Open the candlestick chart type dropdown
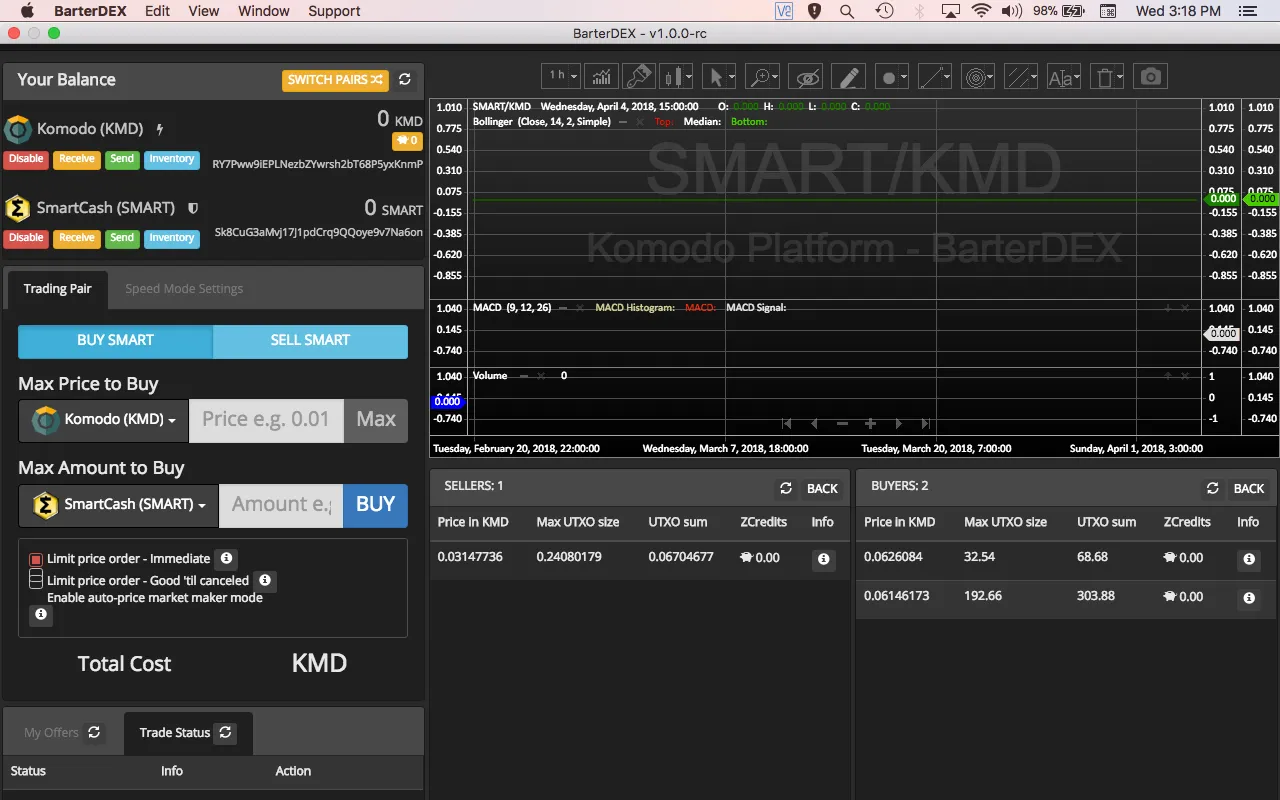The image size is (1280, 800). pos(677,76)
